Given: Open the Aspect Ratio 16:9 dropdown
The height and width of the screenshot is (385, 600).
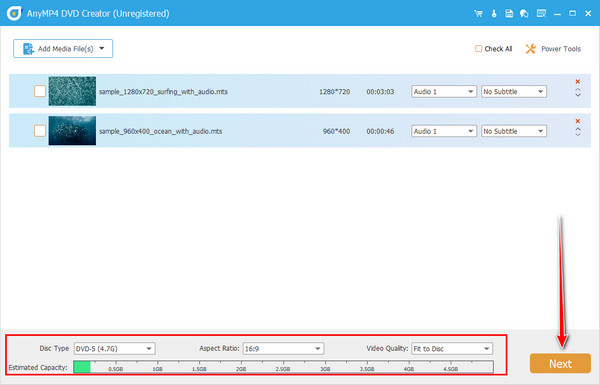Looking at the screenshot, I should click(283, 349).
